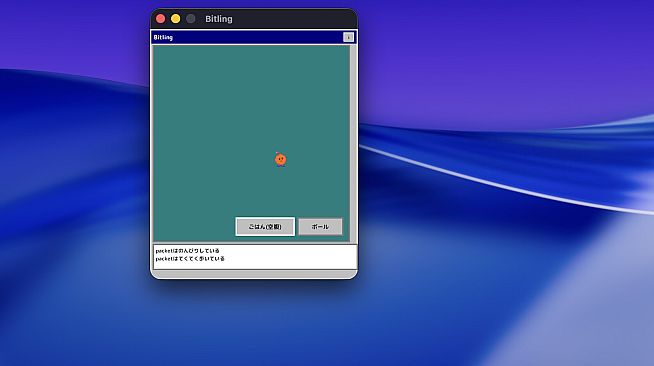Minimize the Bitling window with the yellow button
The height and width of the screenshot is (366, 654).
tap(176, 19)
